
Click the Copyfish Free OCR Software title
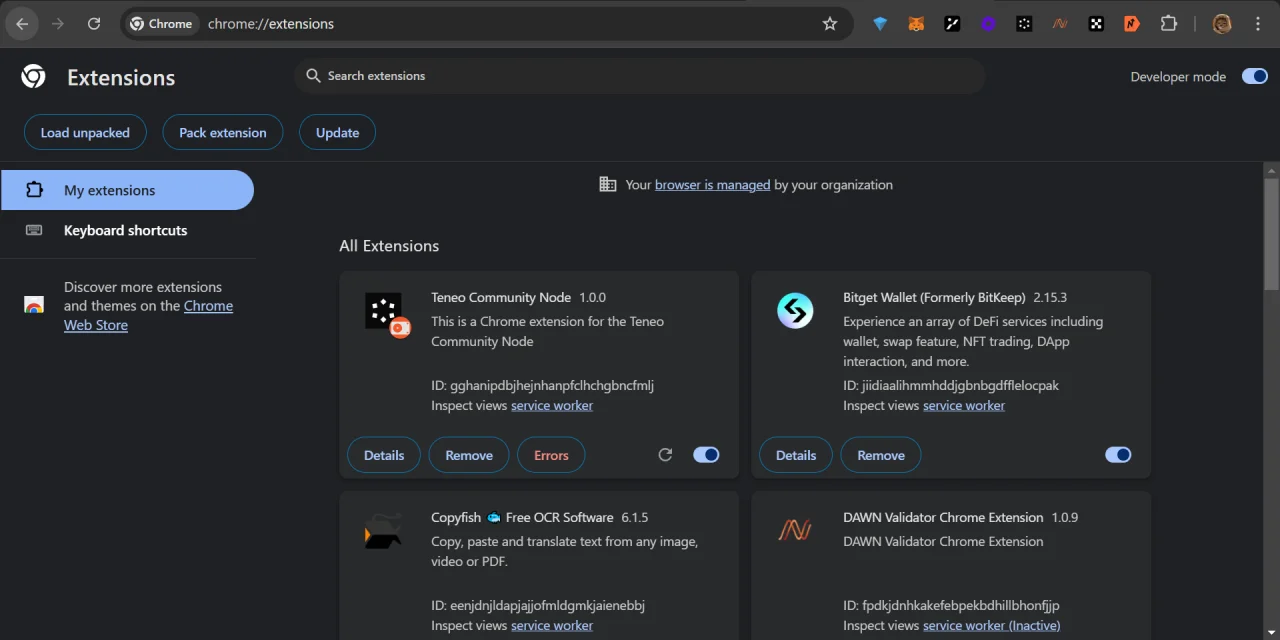point(522,517)
